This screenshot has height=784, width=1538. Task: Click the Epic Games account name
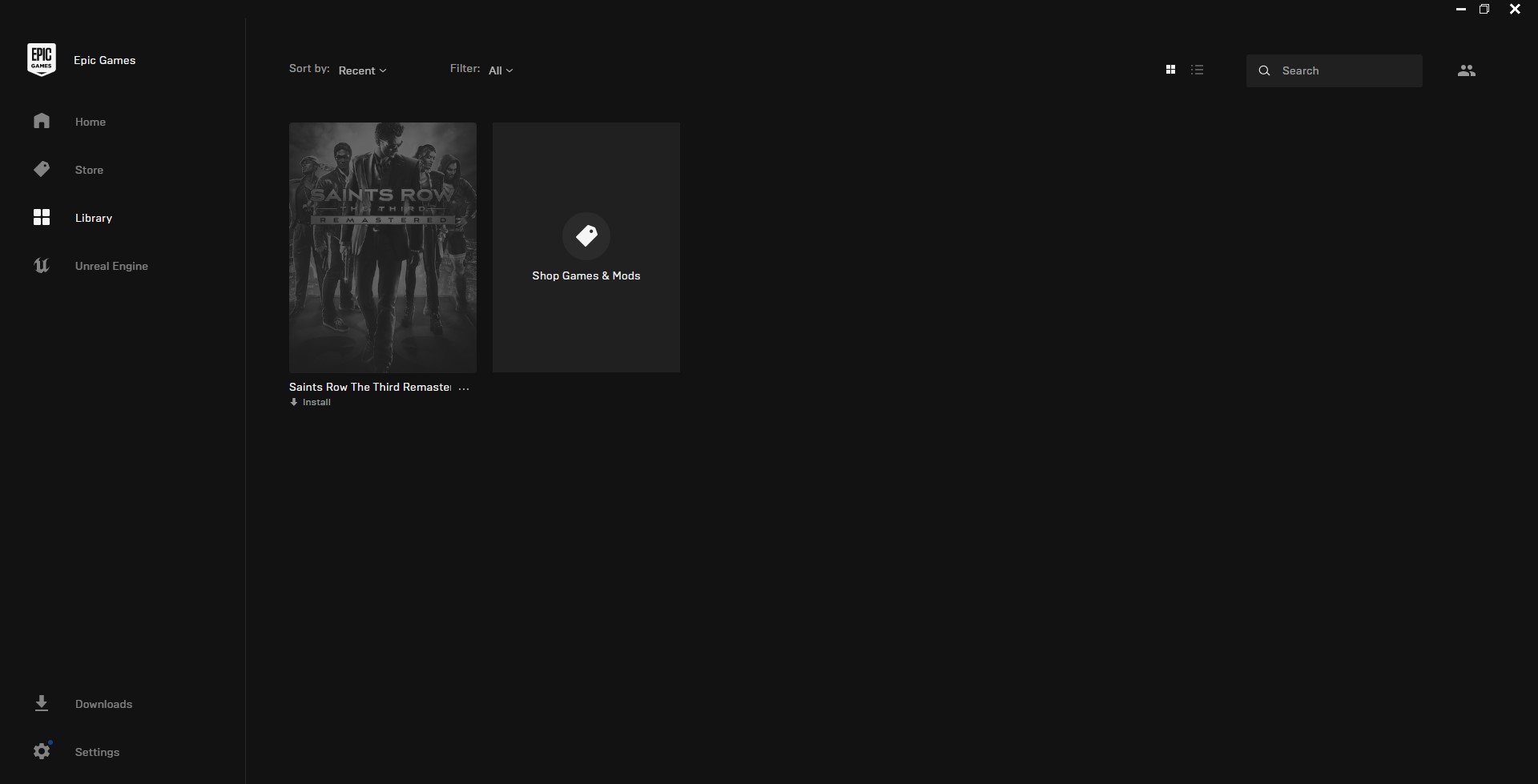pyautogui.click(x=105, y=60)
